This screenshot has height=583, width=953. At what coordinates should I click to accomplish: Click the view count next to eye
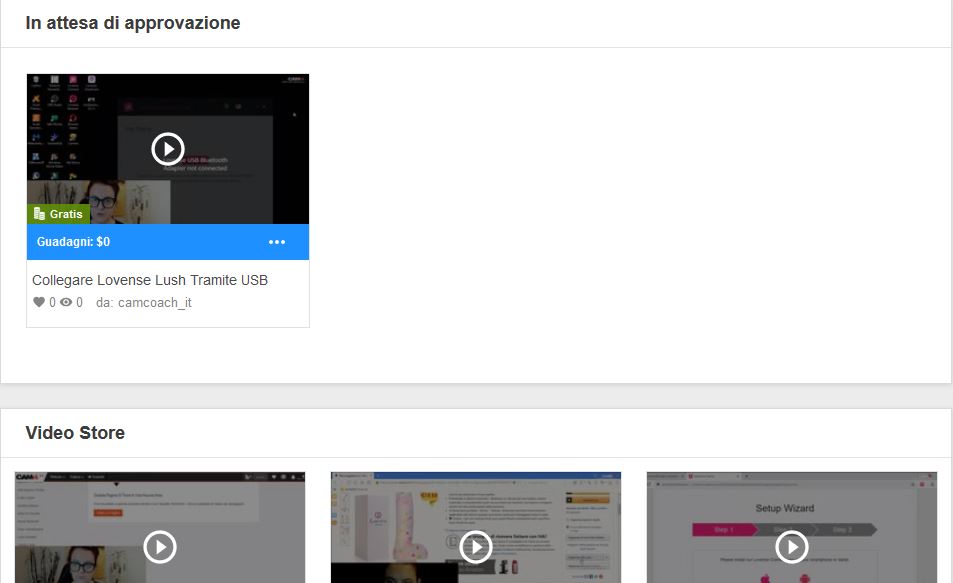(80, 303)
